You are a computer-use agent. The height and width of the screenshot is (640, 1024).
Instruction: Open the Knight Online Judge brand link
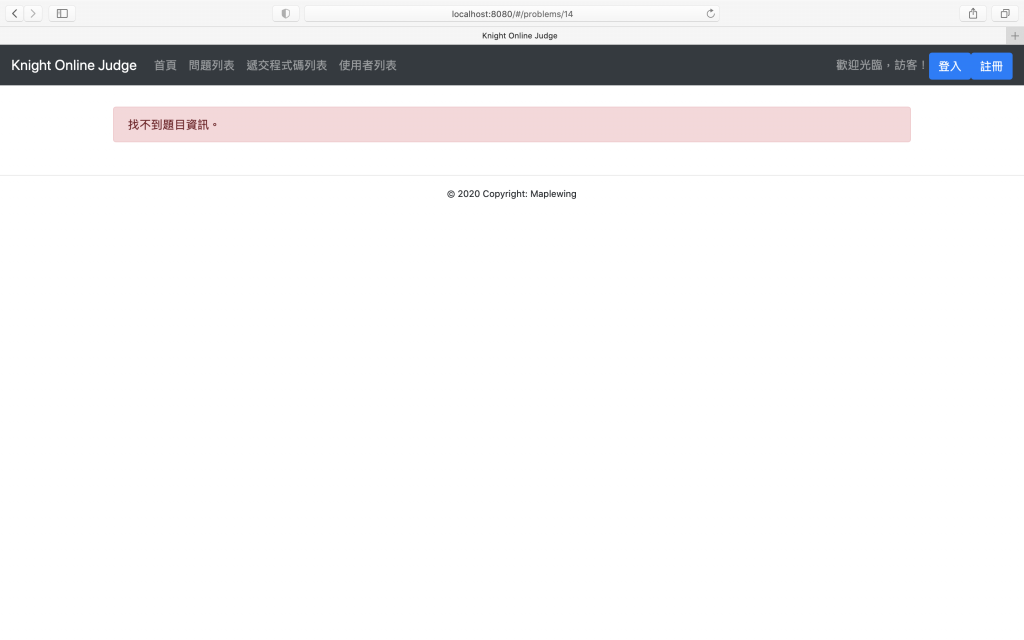(x=74, y=65)
